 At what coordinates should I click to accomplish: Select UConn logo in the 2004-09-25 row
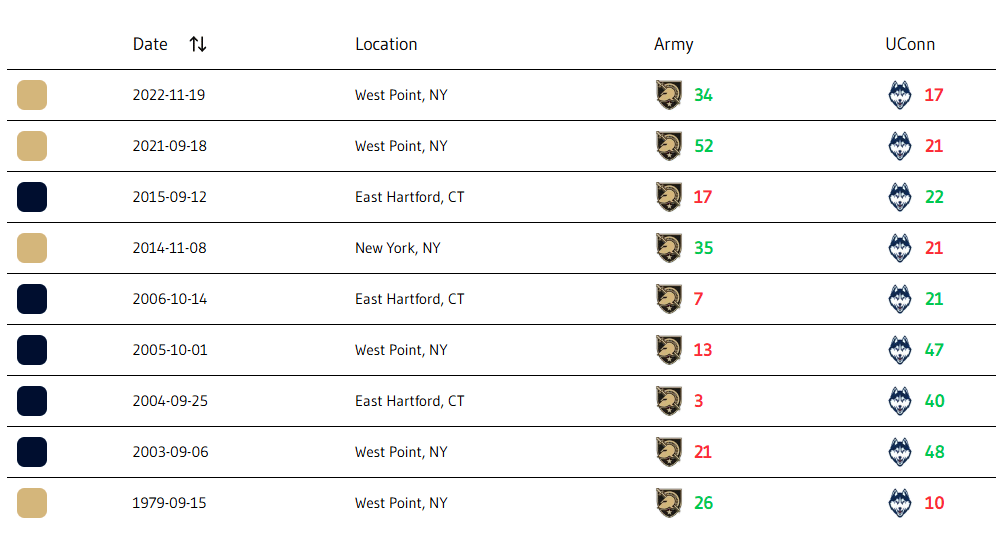[x=899, y=401]
